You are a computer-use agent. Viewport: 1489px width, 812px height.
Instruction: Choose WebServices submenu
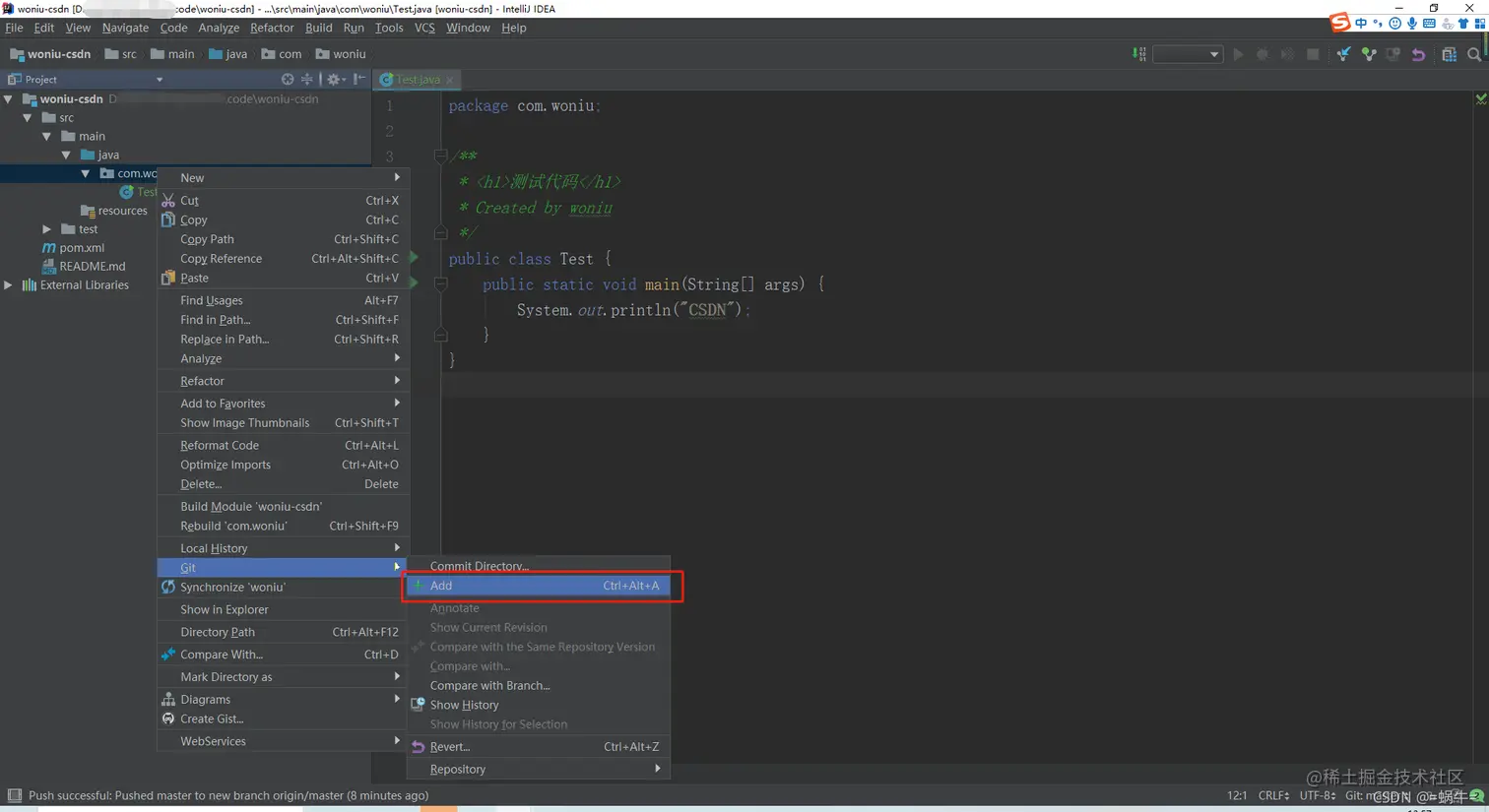(284, 741)
